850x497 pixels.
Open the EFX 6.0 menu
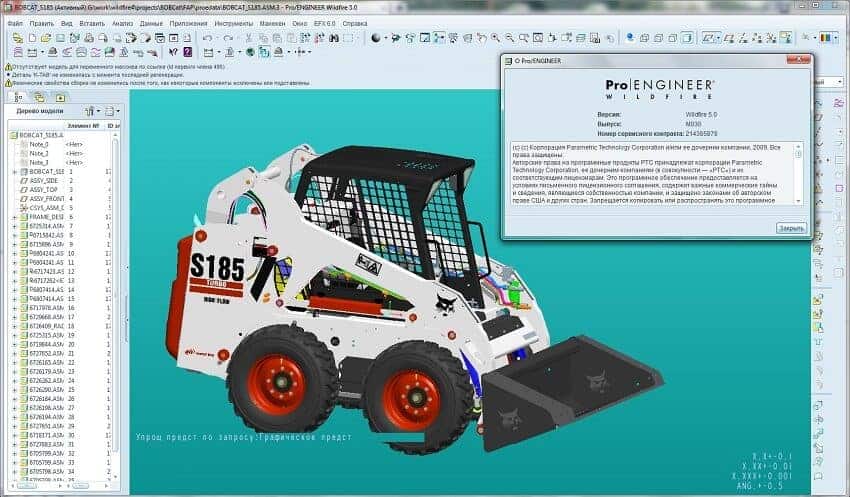click(325, 24)
